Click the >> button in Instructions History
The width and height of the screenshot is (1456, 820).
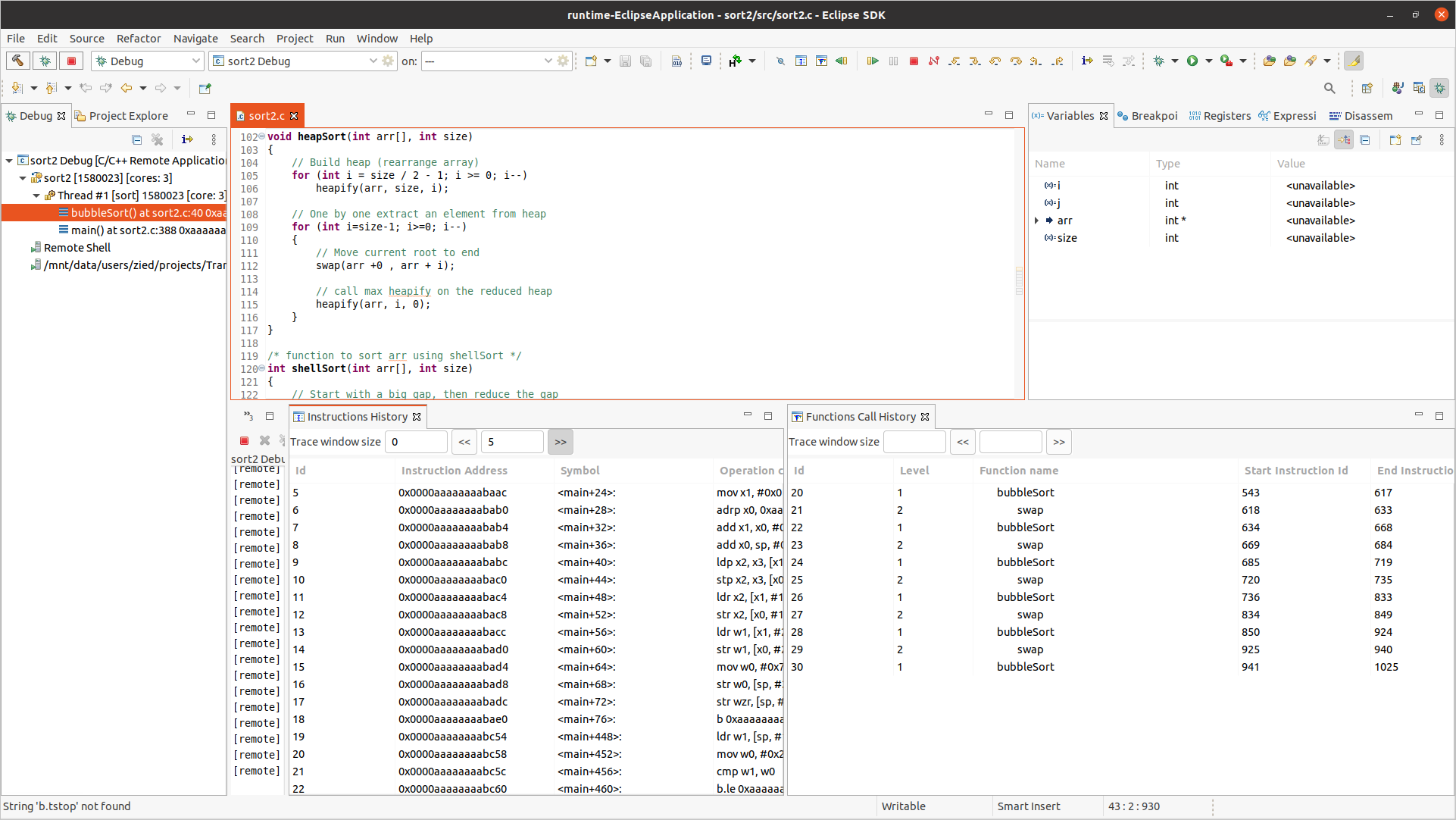click(561, 442)
